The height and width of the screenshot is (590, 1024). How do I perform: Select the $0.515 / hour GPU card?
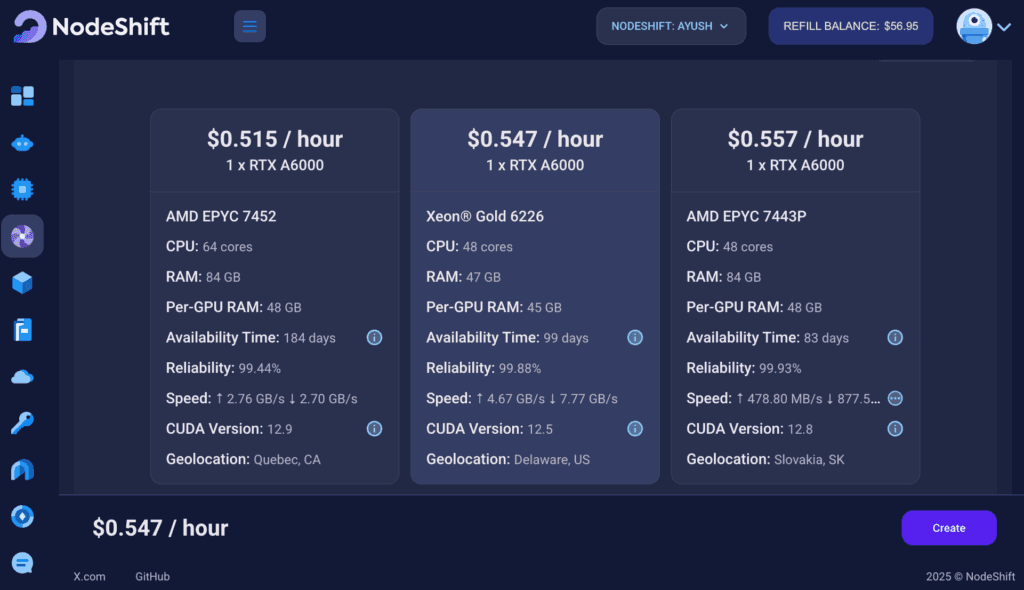[x=275, y=296]
